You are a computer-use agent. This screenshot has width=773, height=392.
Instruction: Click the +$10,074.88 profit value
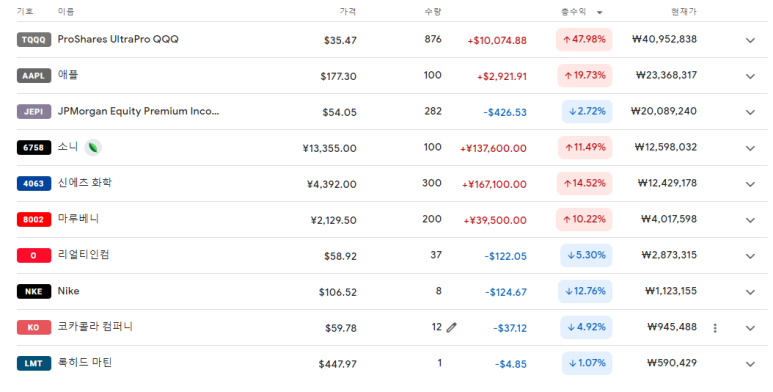coord(497,40)
